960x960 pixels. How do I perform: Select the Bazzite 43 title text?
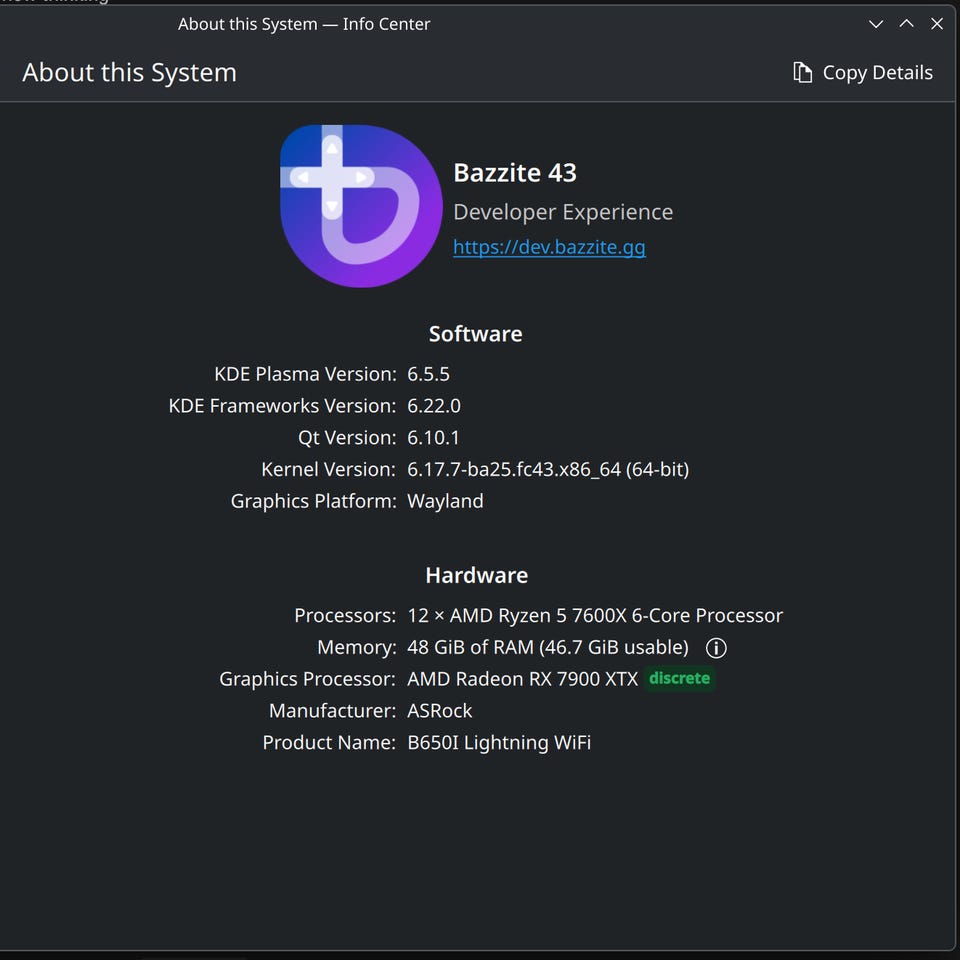[x=515, y=173]
